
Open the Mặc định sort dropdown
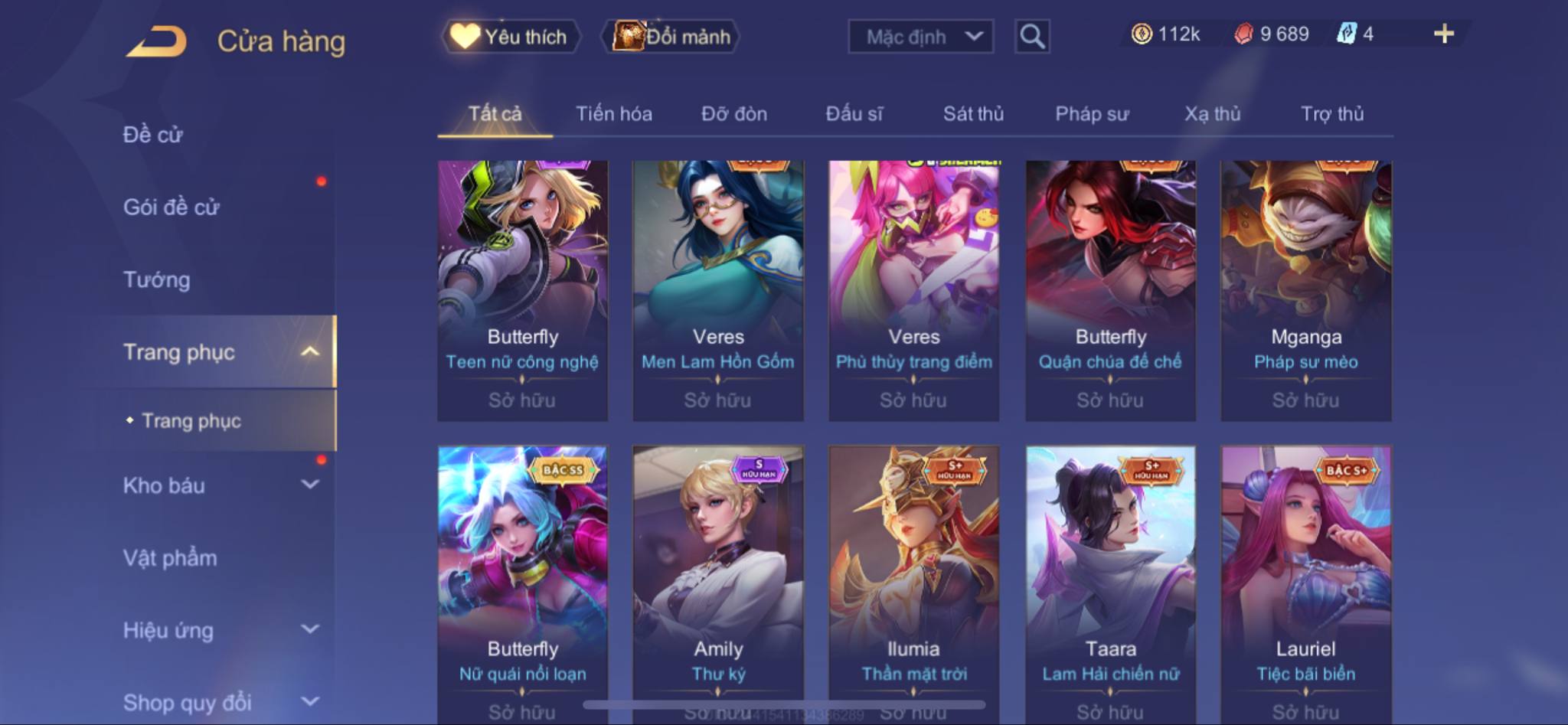921,36
